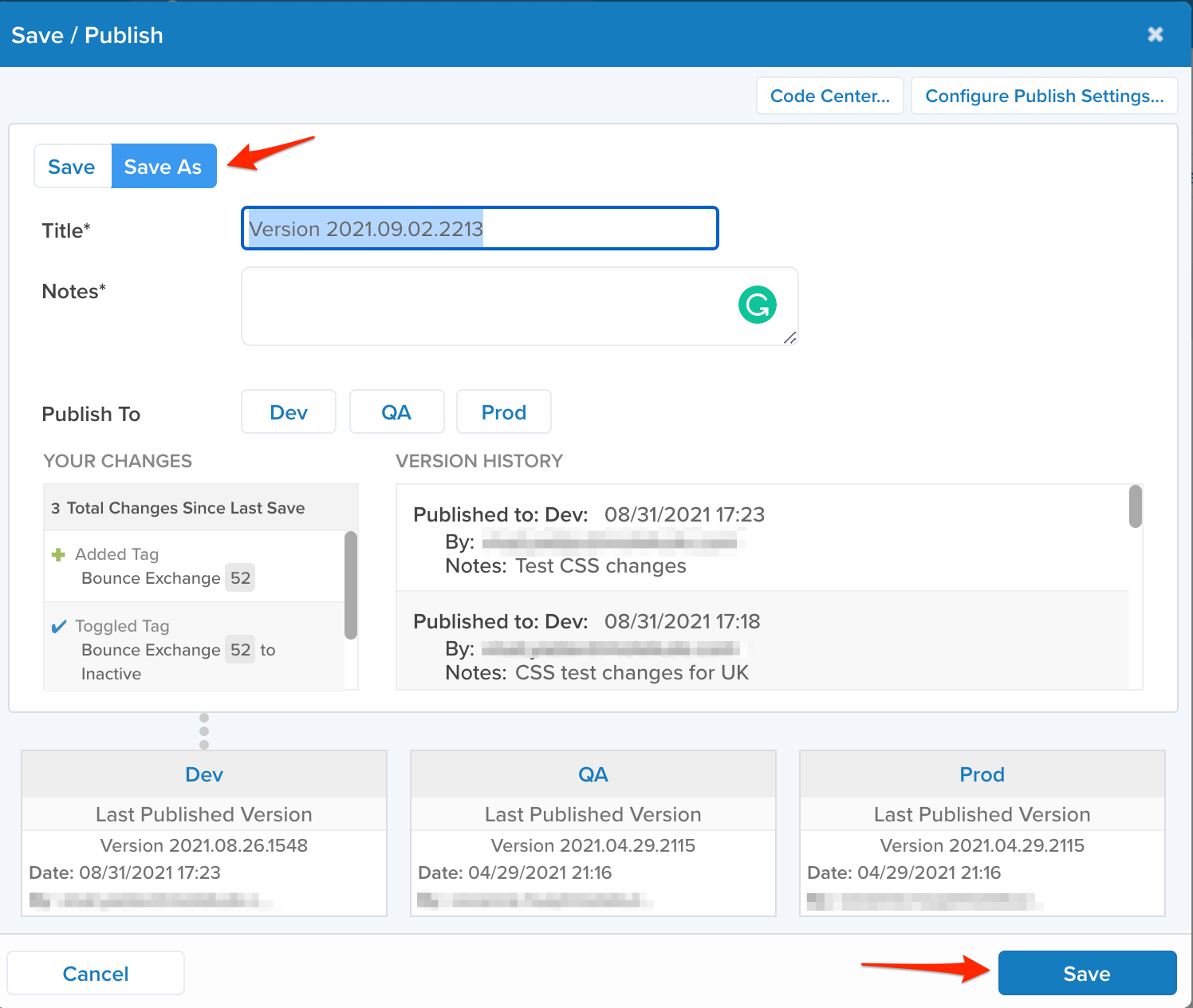Viewport: 1193px width, 1008px height.
Task: Click the Toggled Tag Bounce Exchange entry
Action: [x=194, y=648]
